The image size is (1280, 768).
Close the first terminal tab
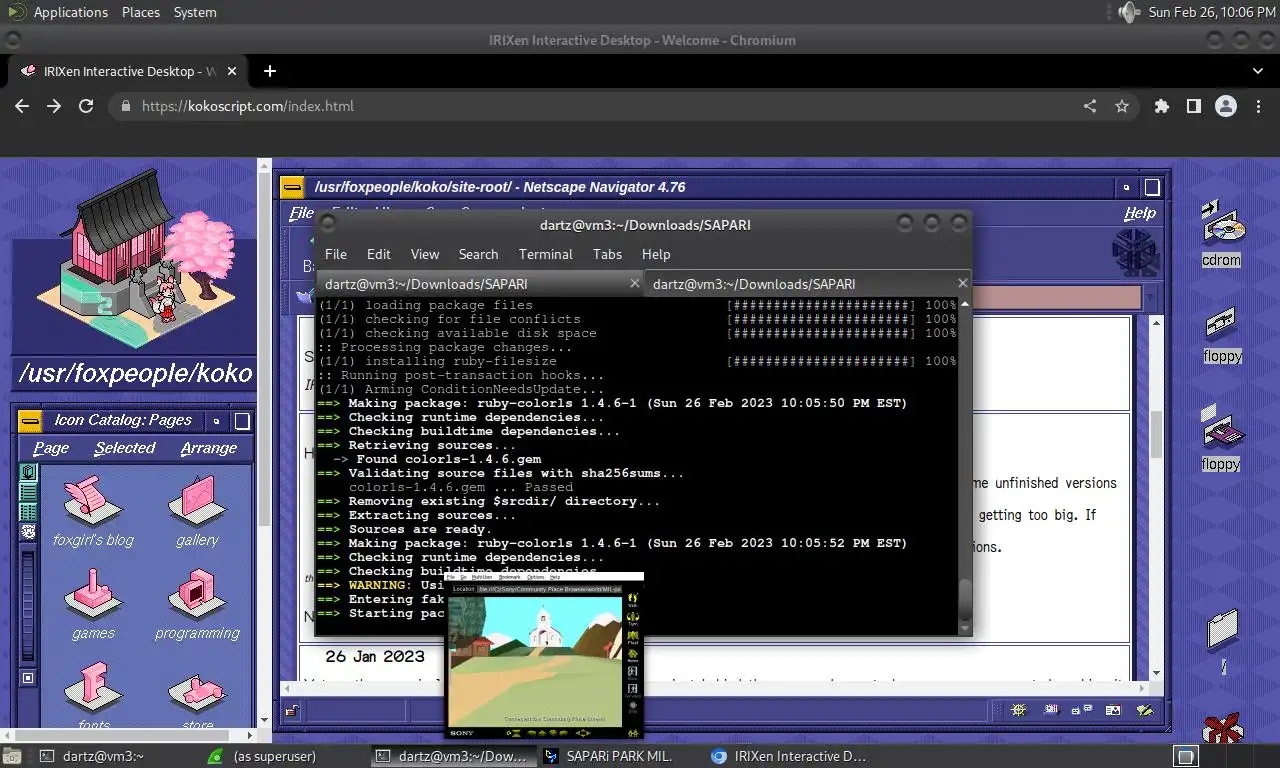(634, 284)
